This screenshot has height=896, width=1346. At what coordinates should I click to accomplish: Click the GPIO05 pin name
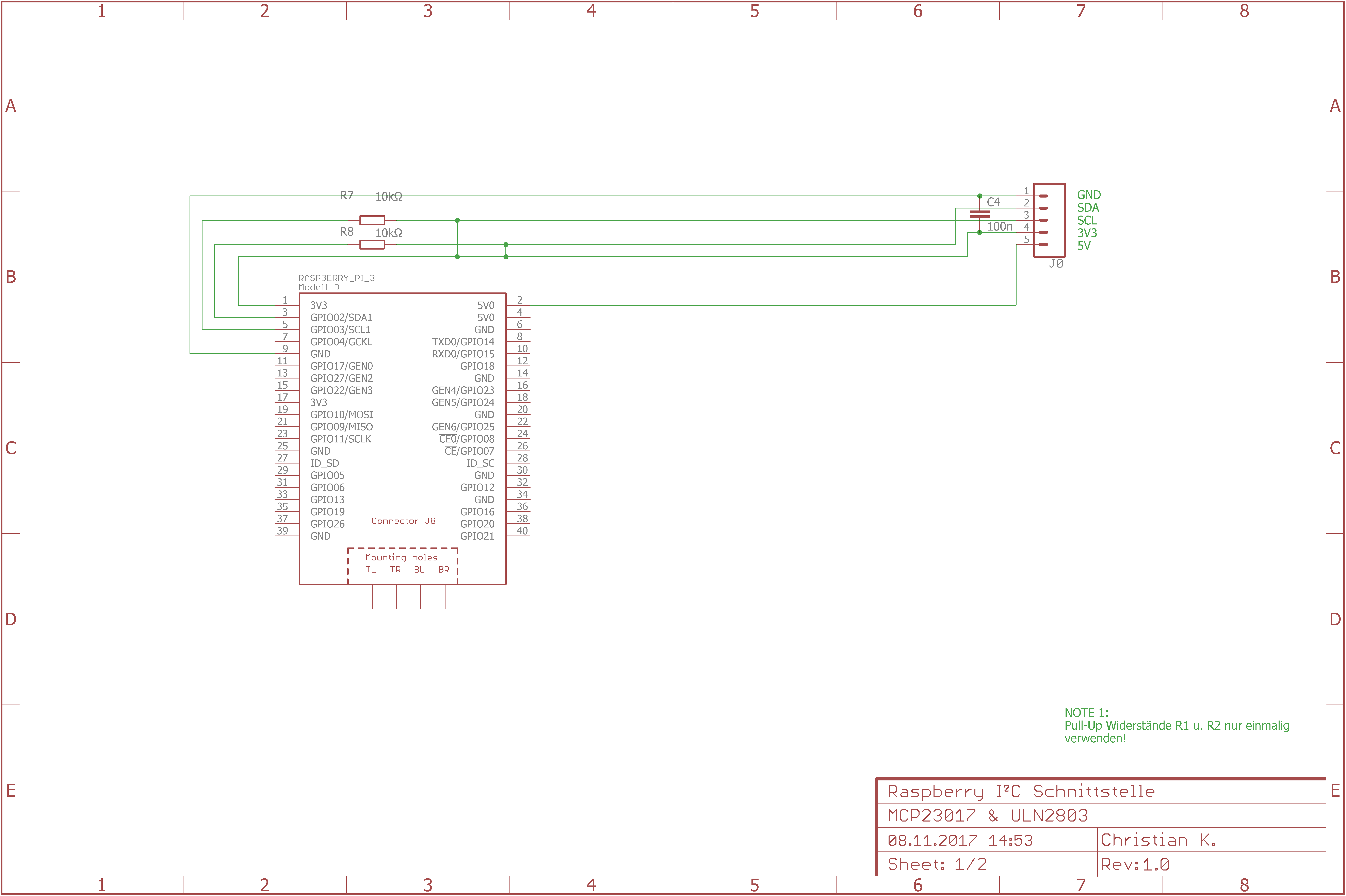coord(327,475)
